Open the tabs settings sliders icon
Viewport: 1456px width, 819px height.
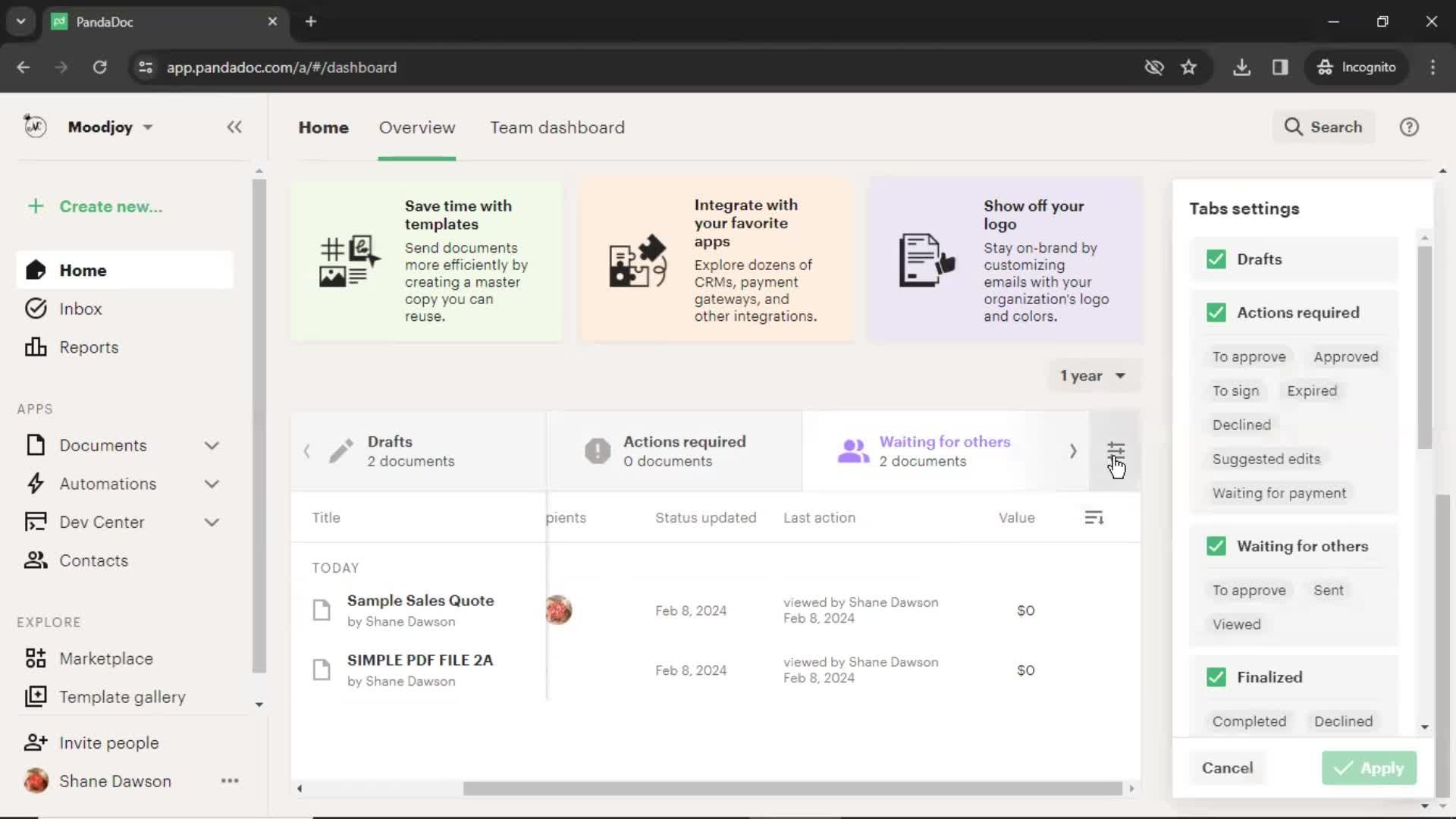tap(1116, 451)
